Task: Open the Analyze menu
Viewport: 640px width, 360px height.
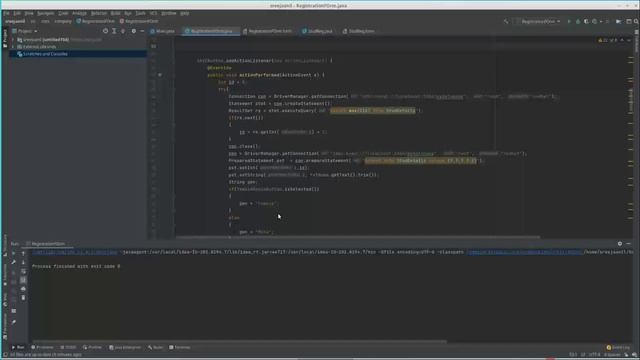Action: (79, 13)
